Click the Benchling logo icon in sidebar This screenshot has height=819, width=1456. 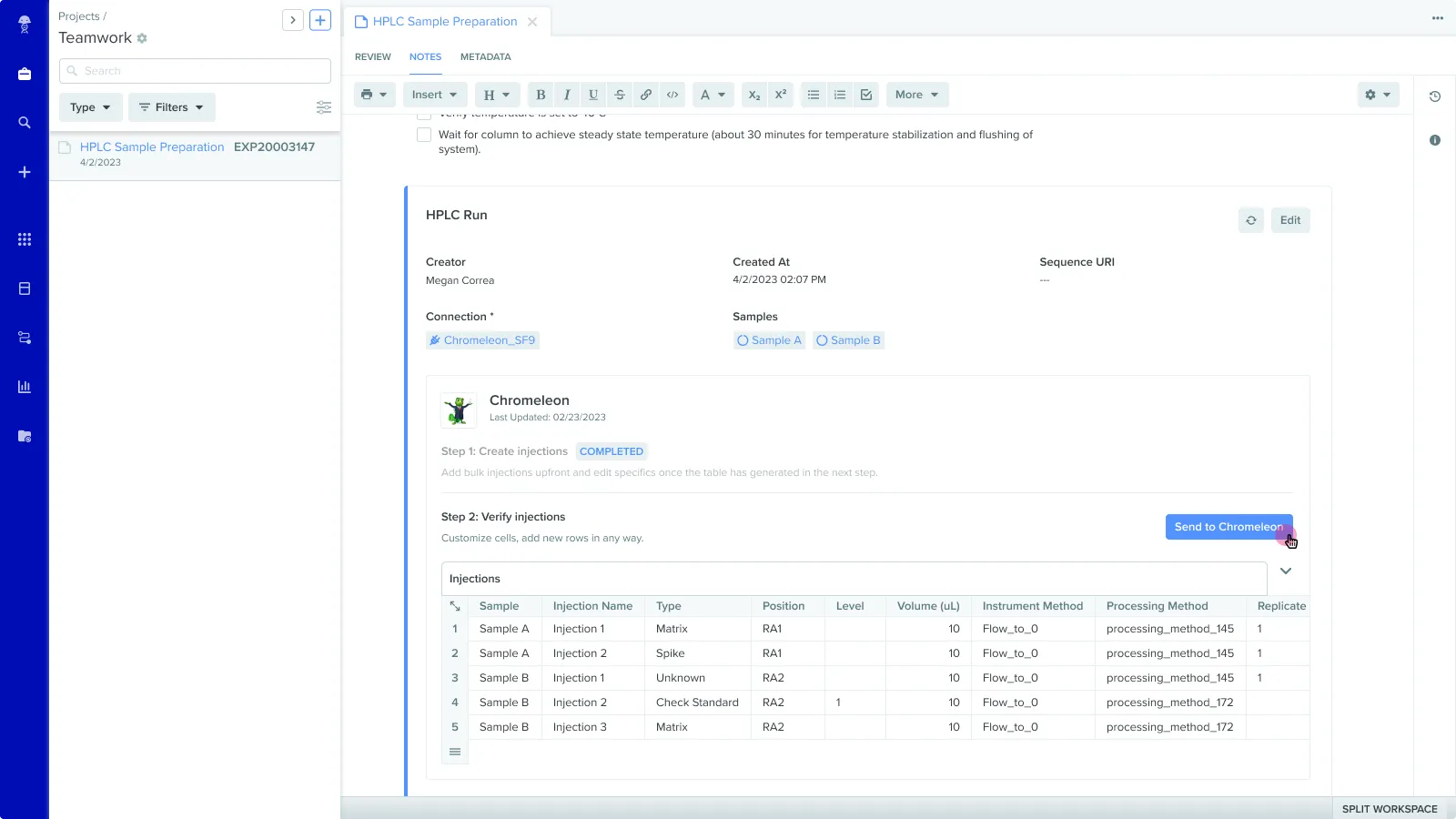pyautogui.click(x=25, y=25)
